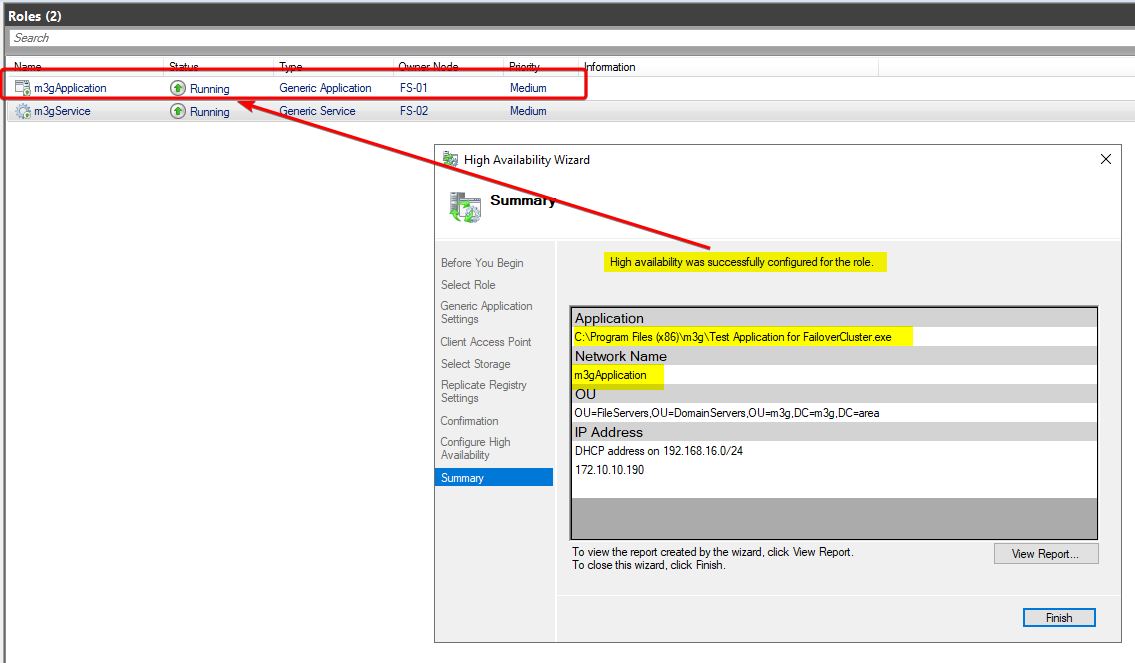
Task: Click the Running text for m3gApplication
Action: pyautogui.click(x=210, y=88)
